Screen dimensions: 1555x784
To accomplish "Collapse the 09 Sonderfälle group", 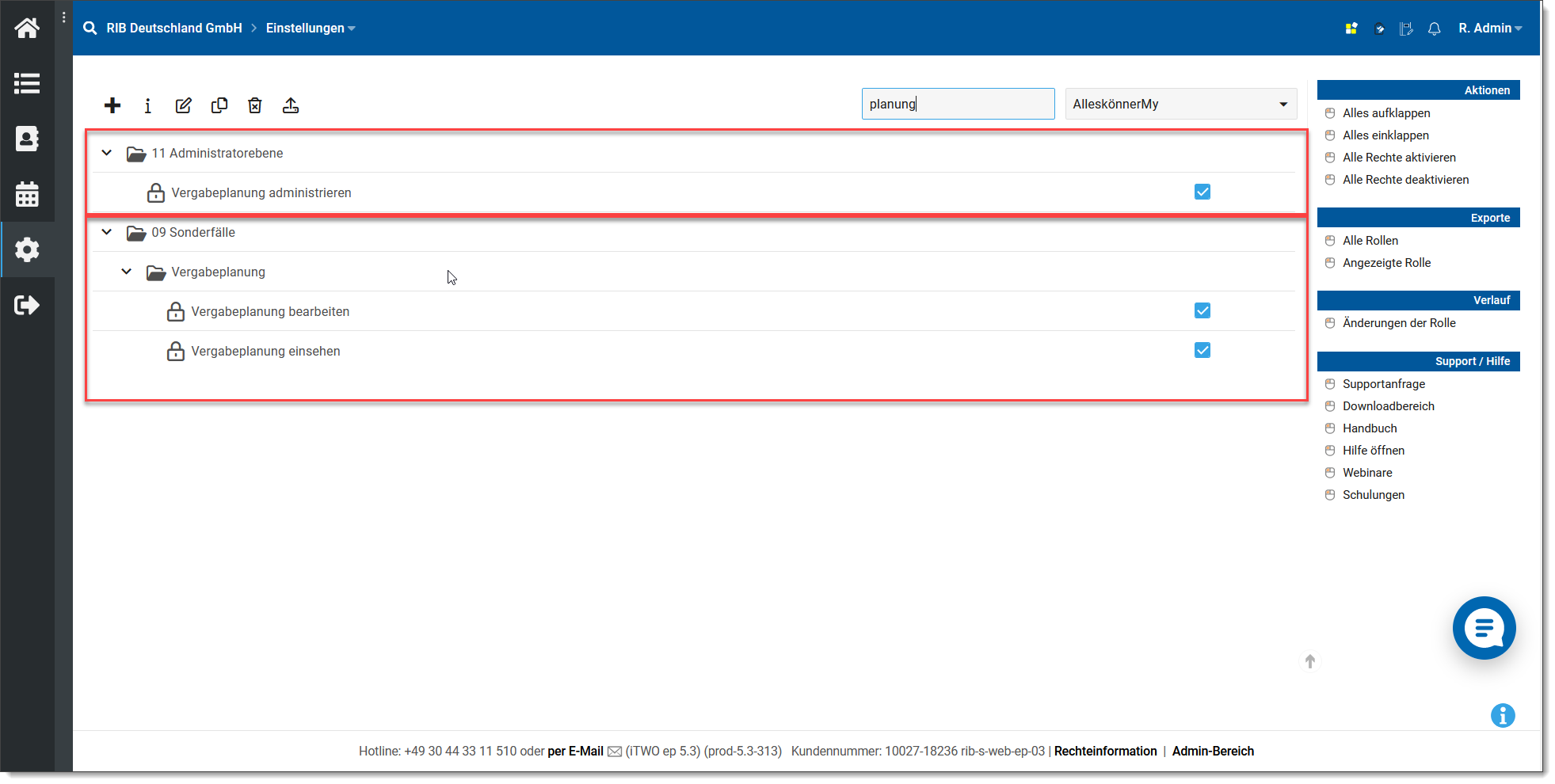I will coord(107,232).
